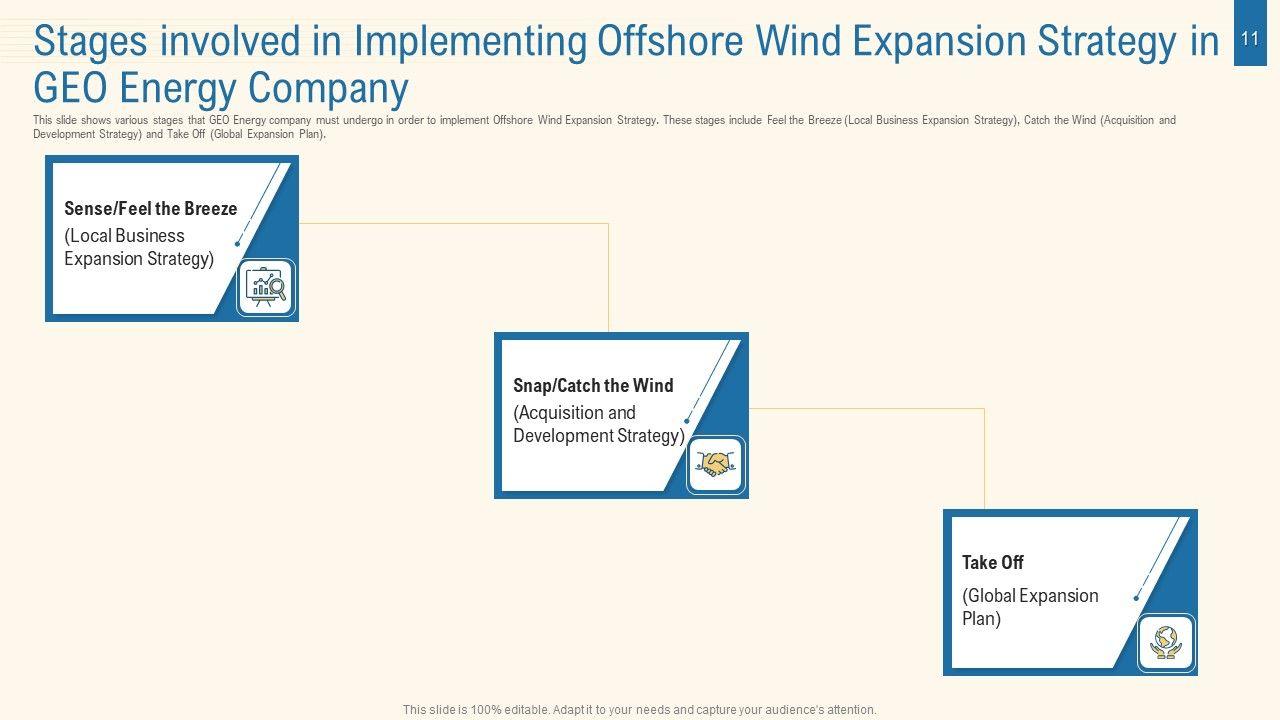The width and height of the screenshot is (1280, 720).
Task: Click the globe in hands icon
Action: (x=1165, y=642)
